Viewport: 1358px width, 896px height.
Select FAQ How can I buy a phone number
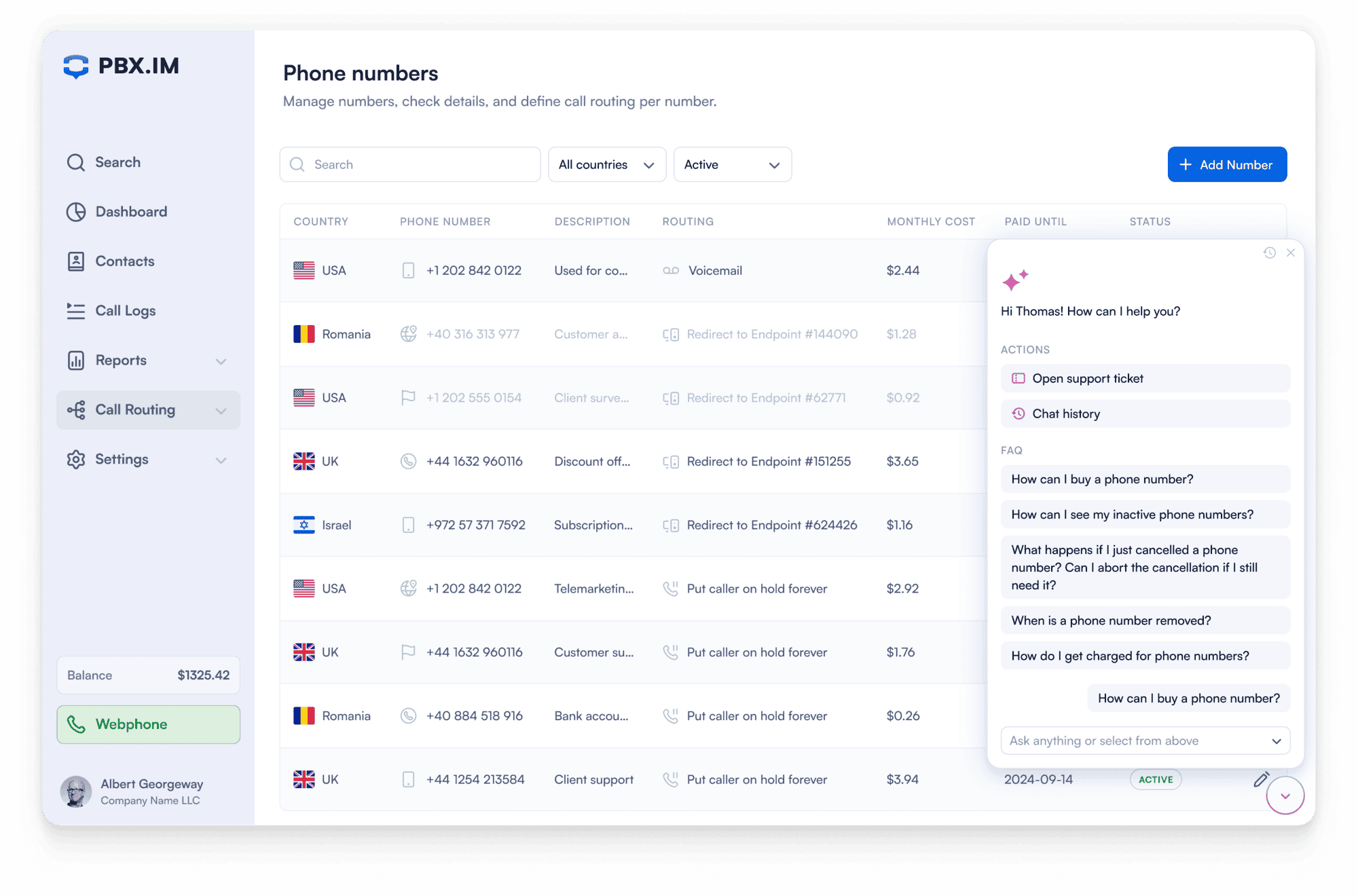click(x=1145, y=479)
